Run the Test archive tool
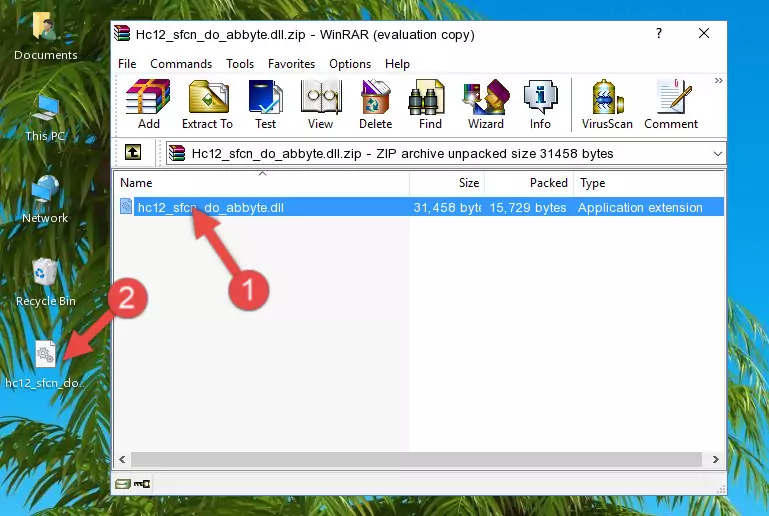The width and height of the screenshot is (769, 516). pyautogui.click(x=265, y=104)
